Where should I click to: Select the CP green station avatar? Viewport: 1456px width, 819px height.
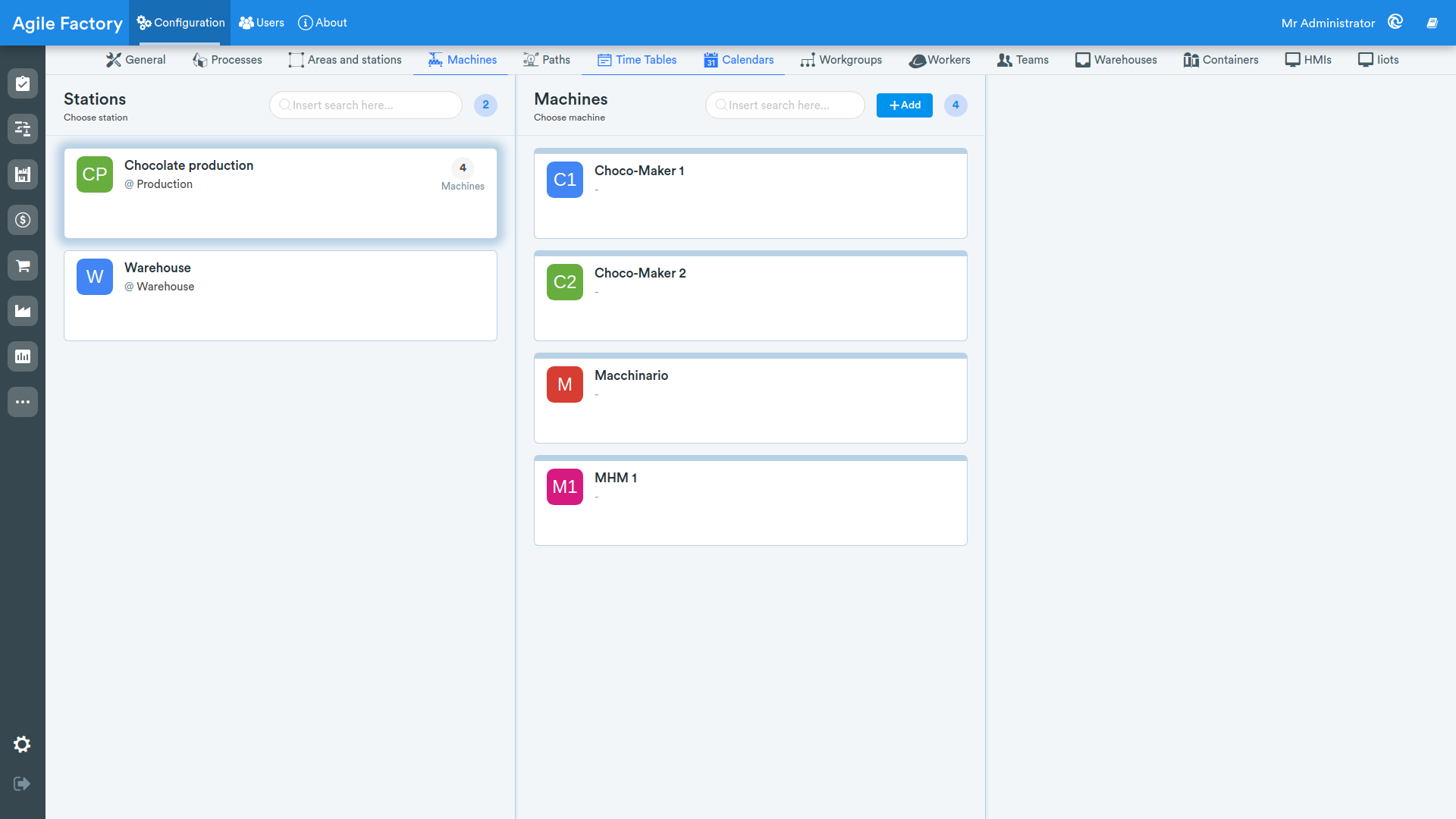95,174
